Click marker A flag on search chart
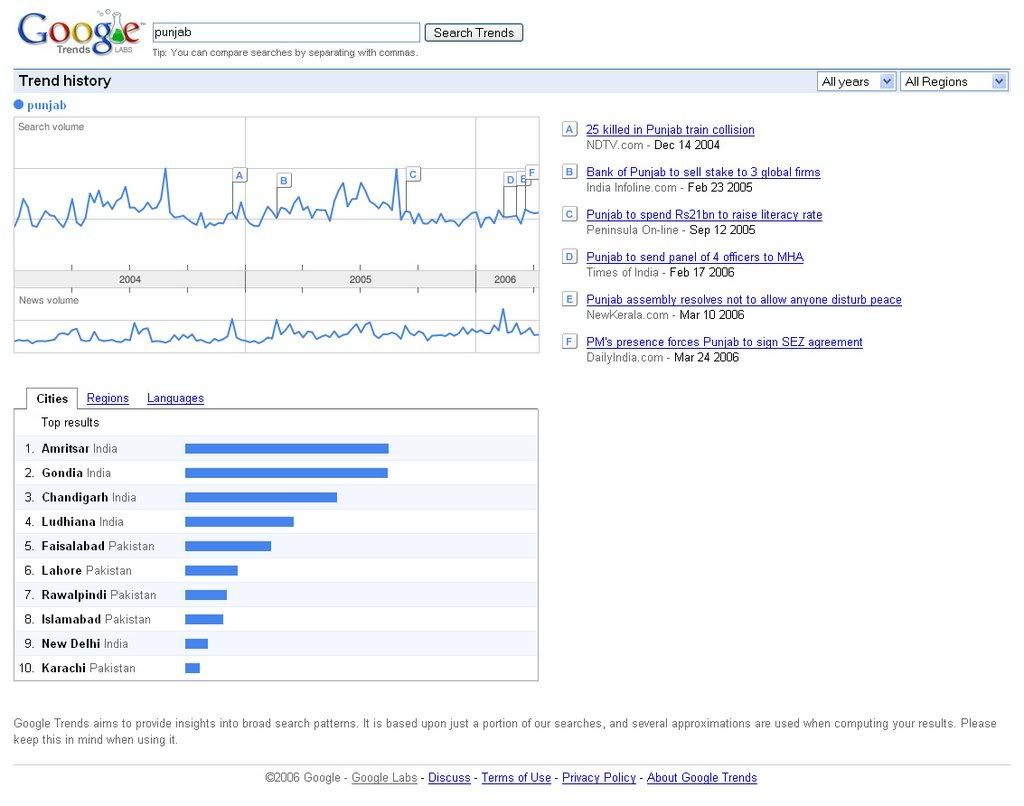Screen dimensions: 1024x806 pyautogui.click(x=240, y=175)
